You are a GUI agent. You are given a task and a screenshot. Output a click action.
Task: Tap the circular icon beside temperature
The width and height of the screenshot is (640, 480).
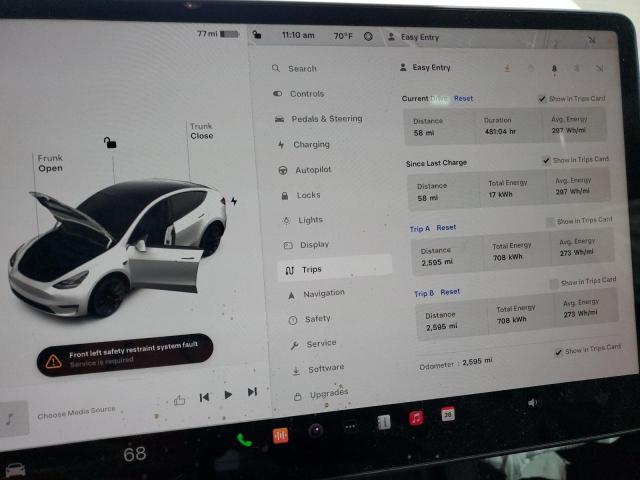coord(368,36)
